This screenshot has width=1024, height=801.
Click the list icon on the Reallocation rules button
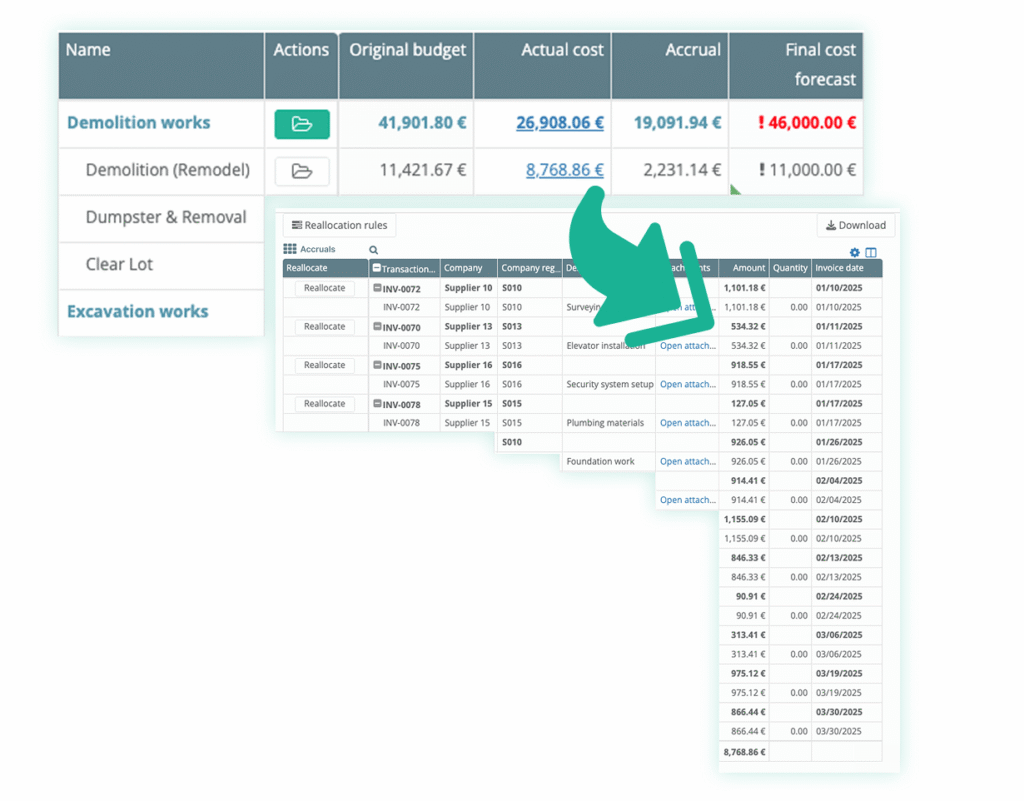(x=298, y=225)
